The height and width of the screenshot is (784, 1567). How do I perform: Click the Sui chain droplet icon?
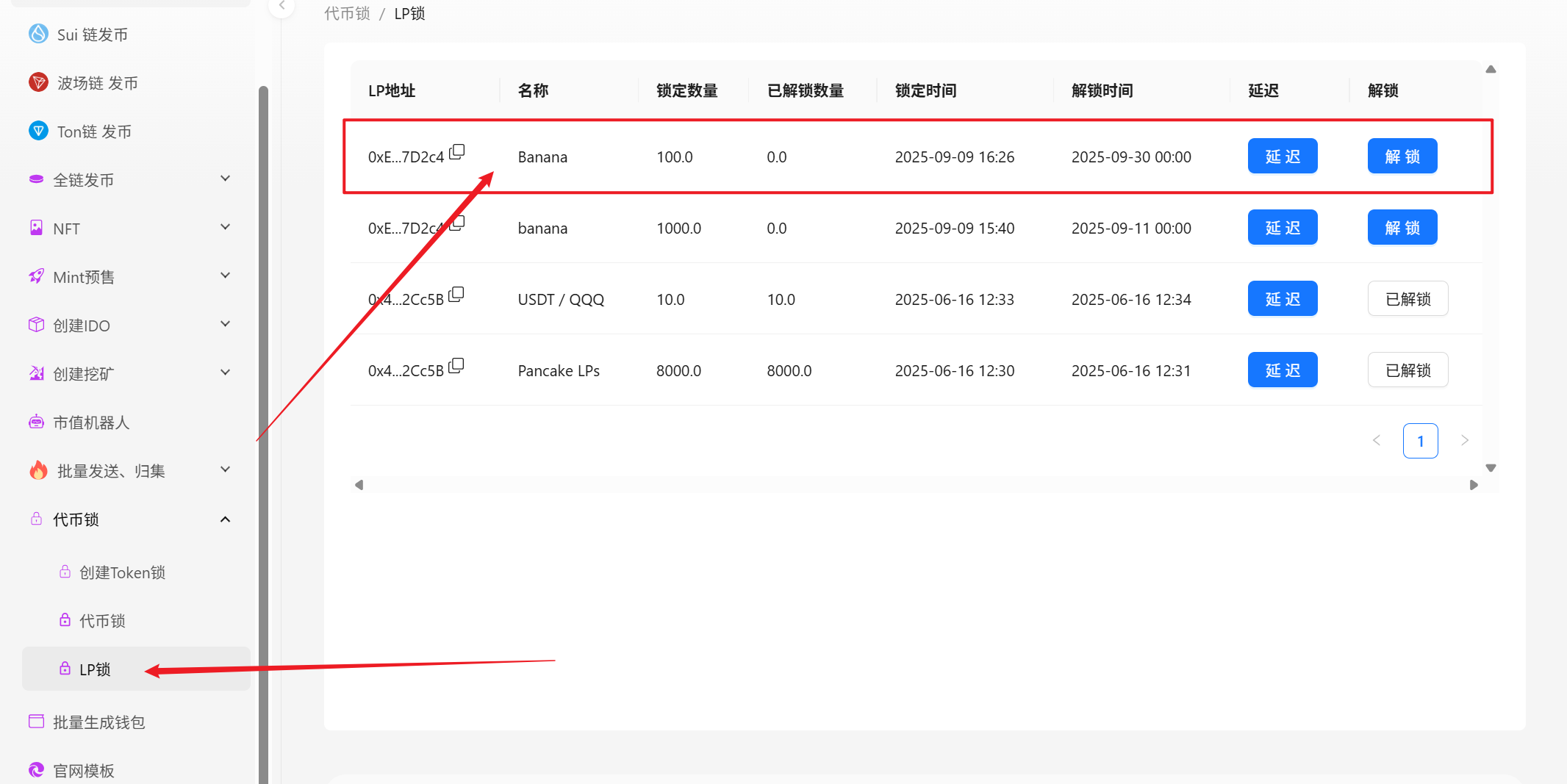coord(38,34)
